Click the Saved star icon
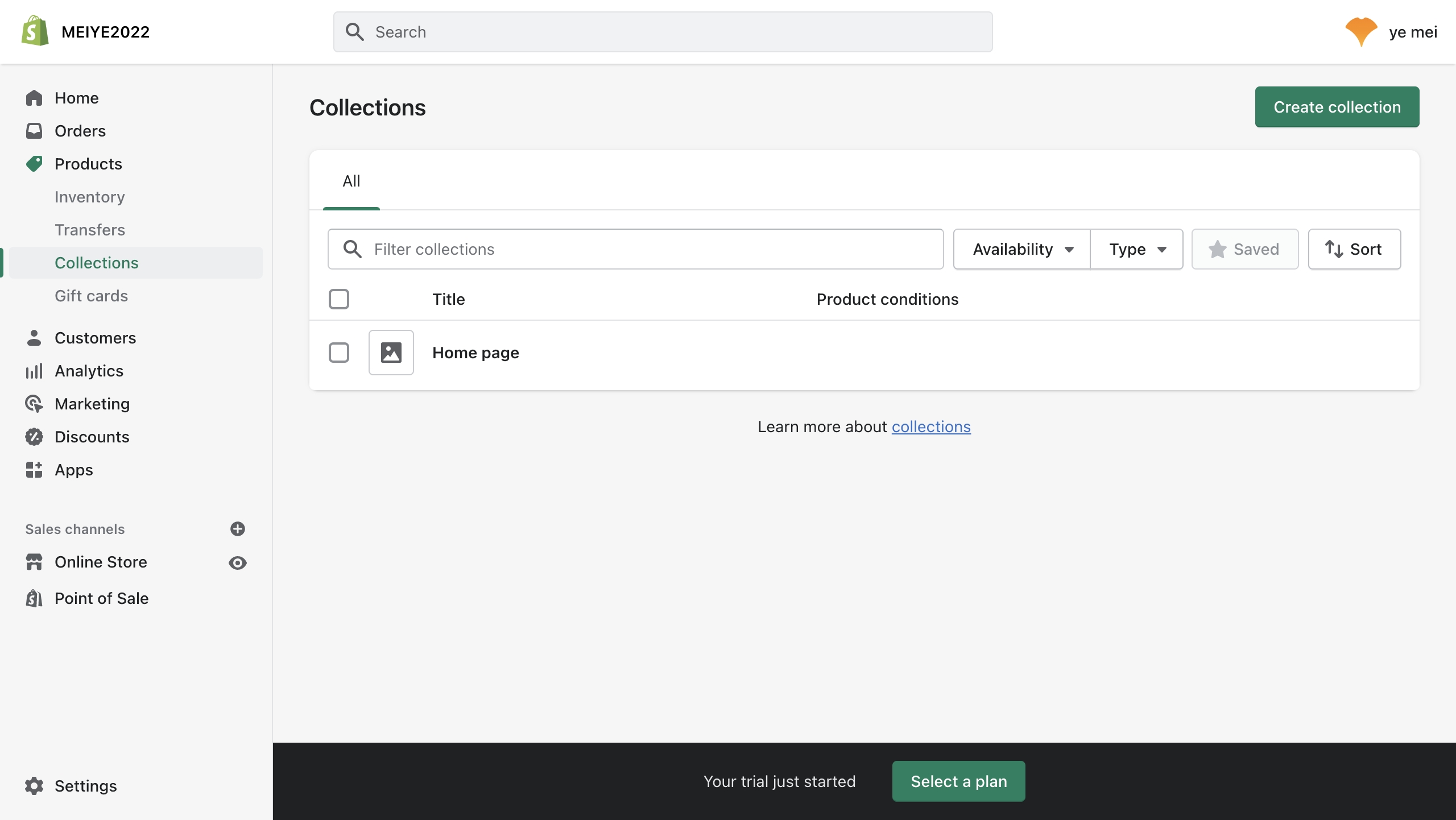 1218,249
